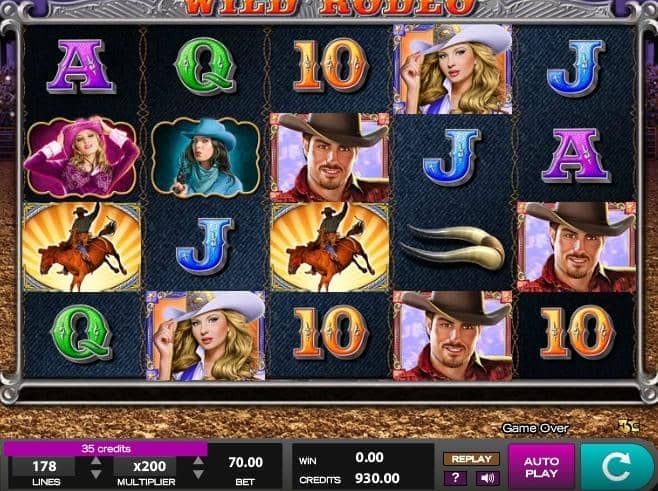
Task: Increase the bet multiplier
Action: [198, 461]
